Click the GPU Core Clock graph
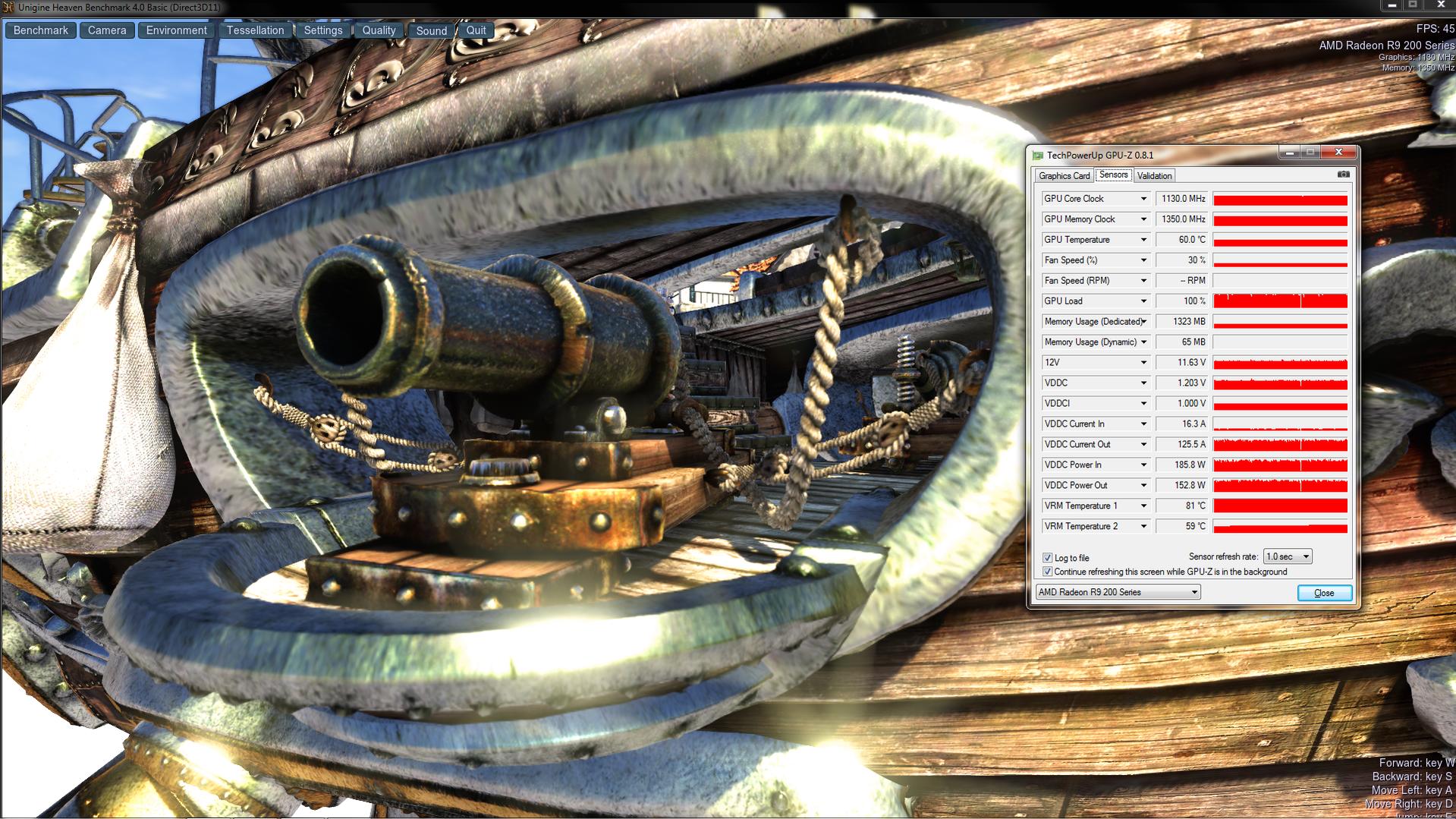 point(1280,200)
